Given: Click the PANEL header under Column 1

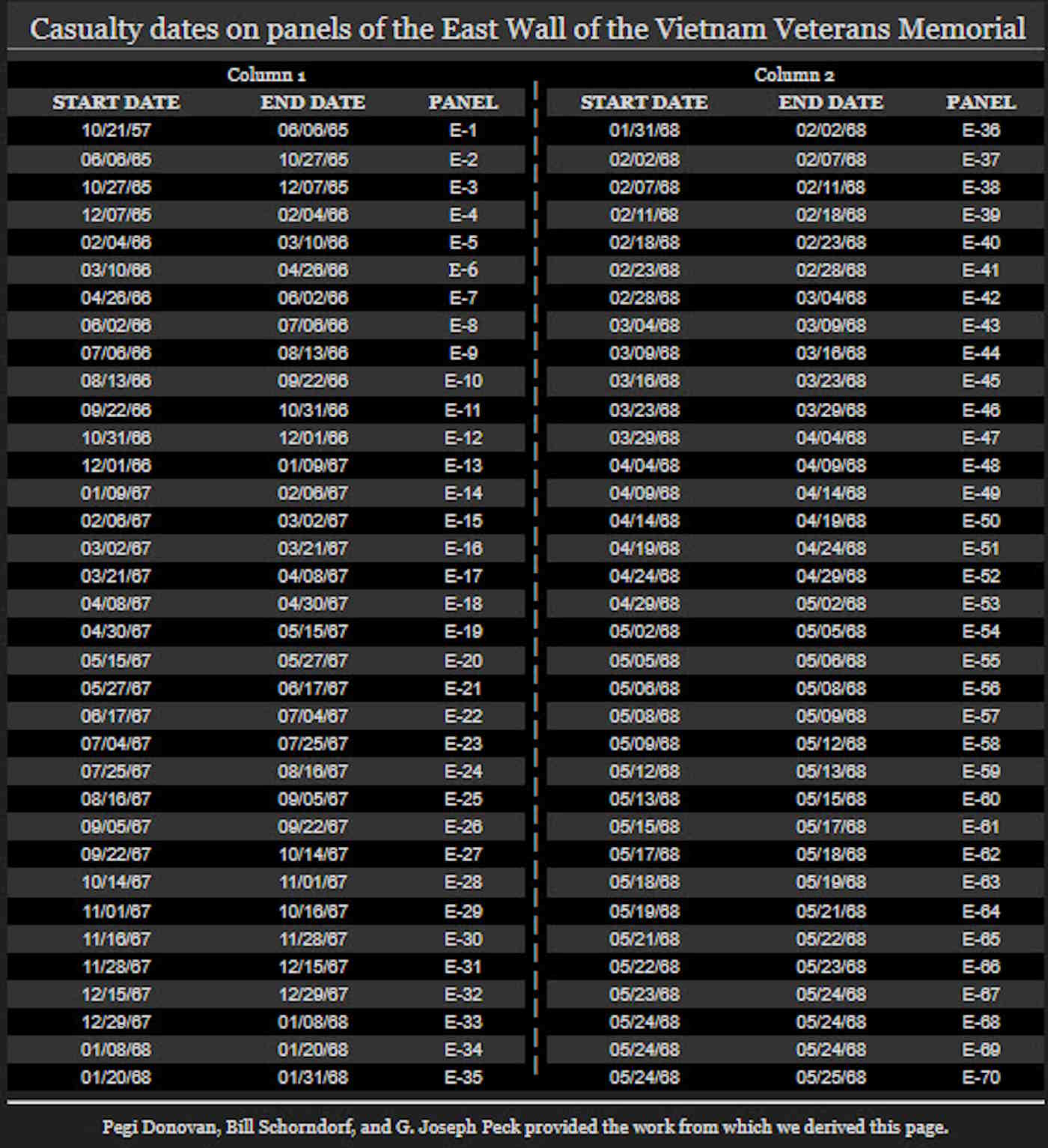Looking at the screenshot, I should [463, 103].
